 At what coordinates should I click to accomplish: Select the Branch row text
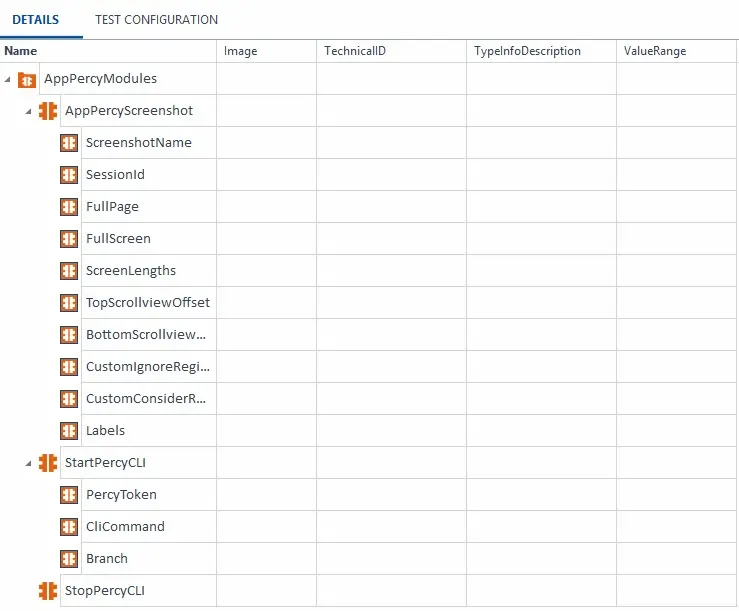pyautogui.click(x=107, y=559)
